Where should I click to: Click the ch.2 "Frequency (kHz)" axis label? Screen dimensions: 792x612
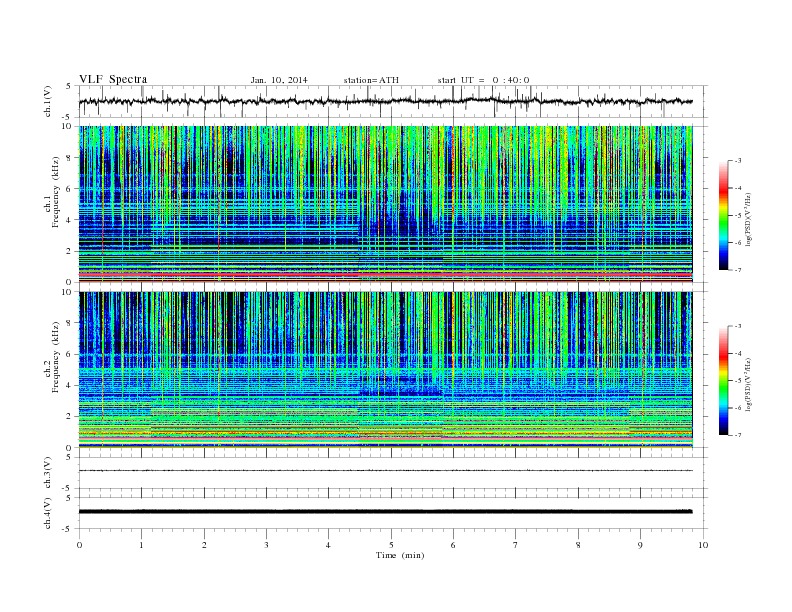tap(56, 356)
